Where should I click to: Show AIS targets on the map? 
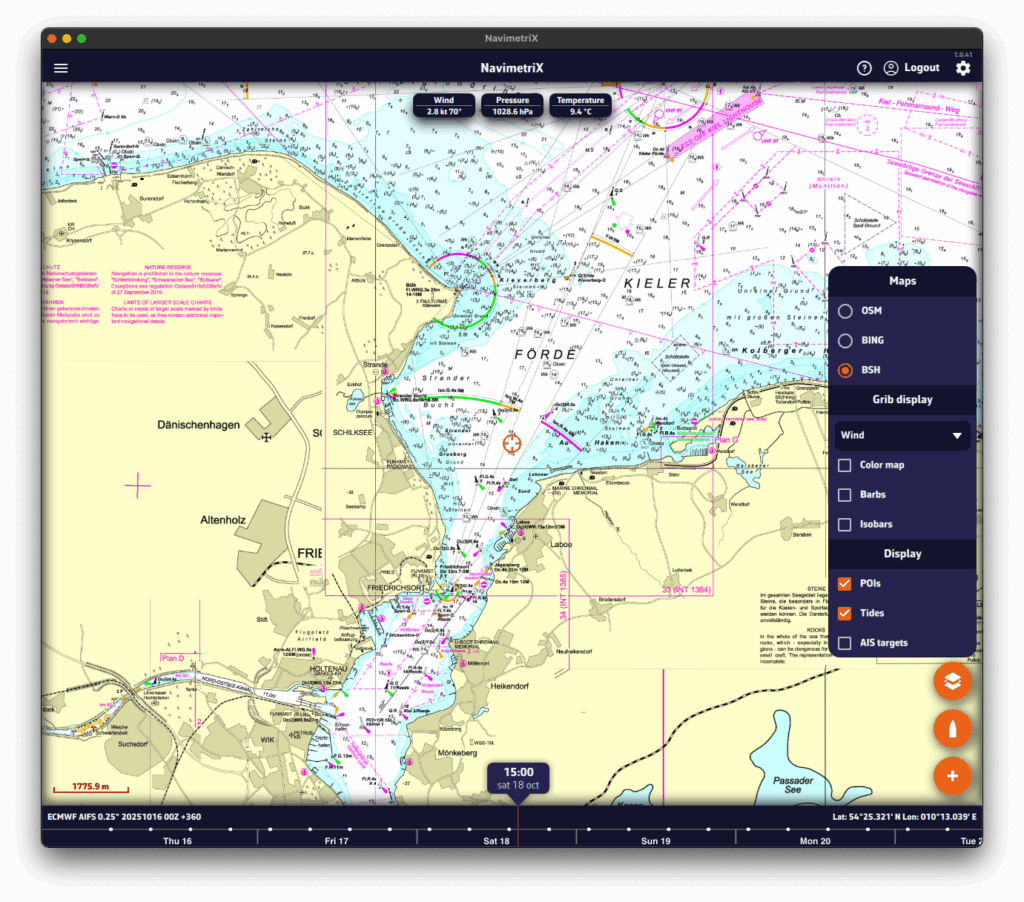pos(845,643)
